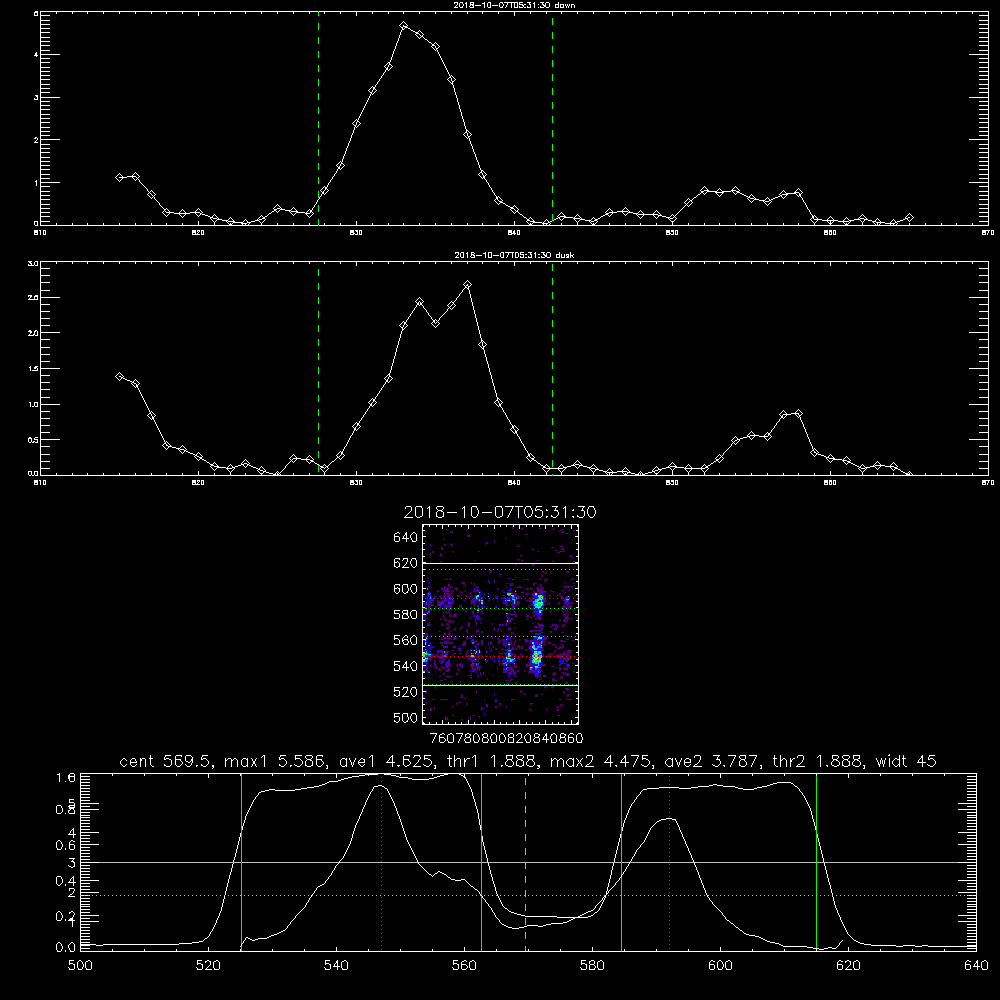Click the solid green line at 525
The image size is (1000, 1000).
tap(241, 862)
